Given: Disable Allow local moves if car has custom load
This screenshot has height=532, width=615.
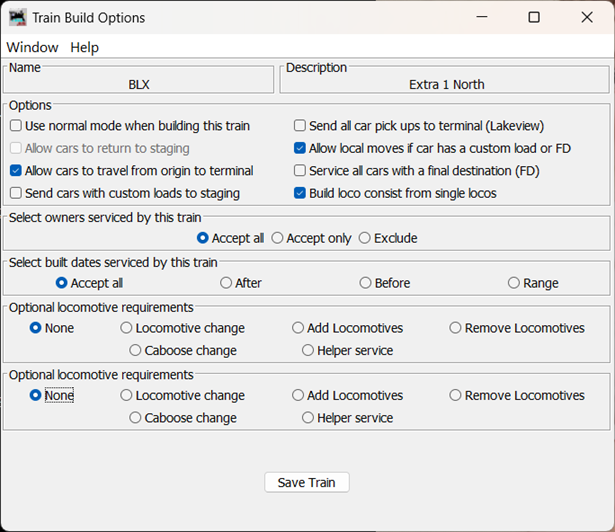Looking at the screenshot, I should coord(300,148).
